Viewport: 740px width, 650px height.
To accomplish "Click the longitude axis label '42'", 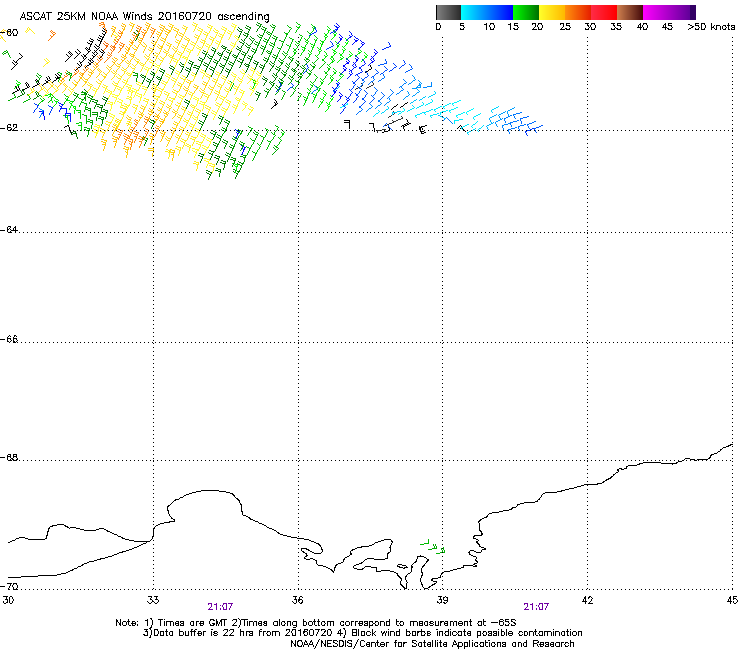I will 587,600.
